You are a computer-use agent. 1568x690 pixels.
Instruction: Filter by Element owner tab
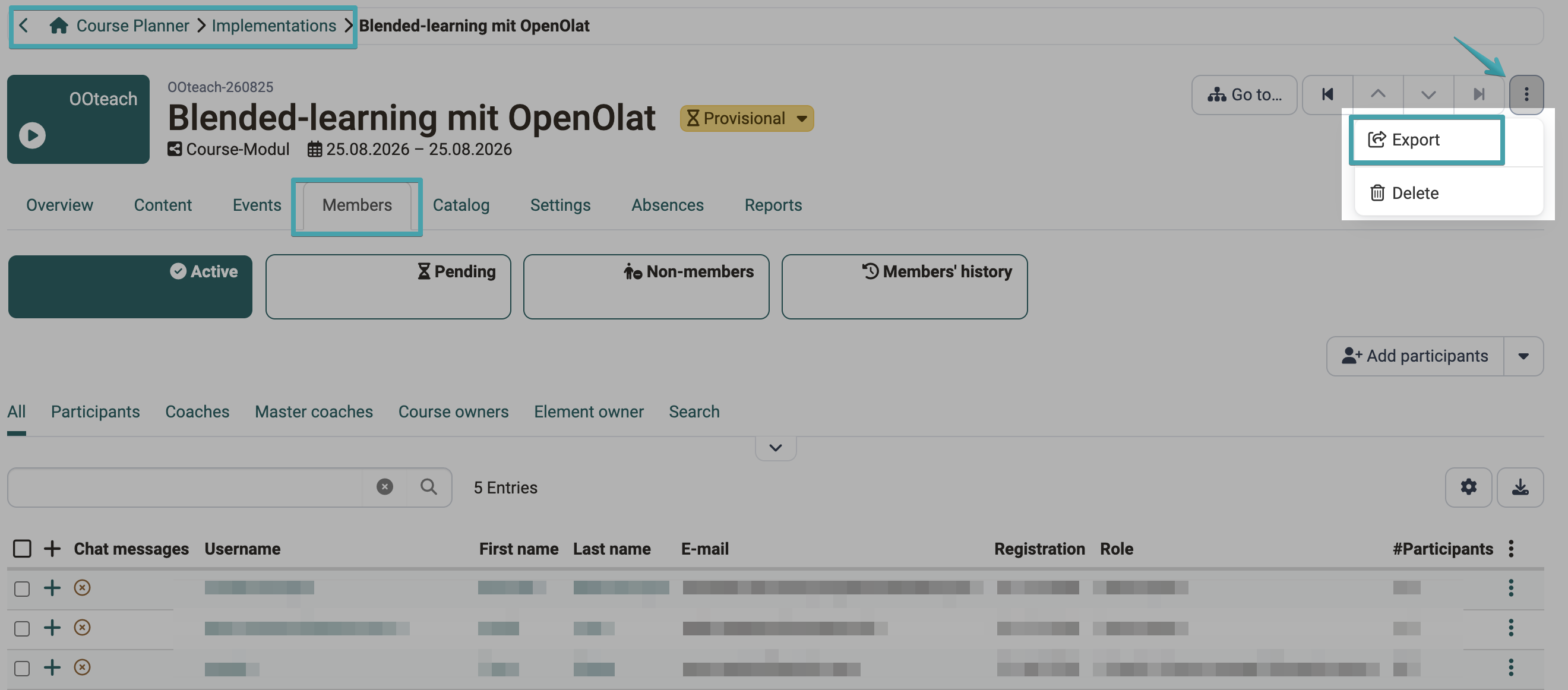point(589,412)
